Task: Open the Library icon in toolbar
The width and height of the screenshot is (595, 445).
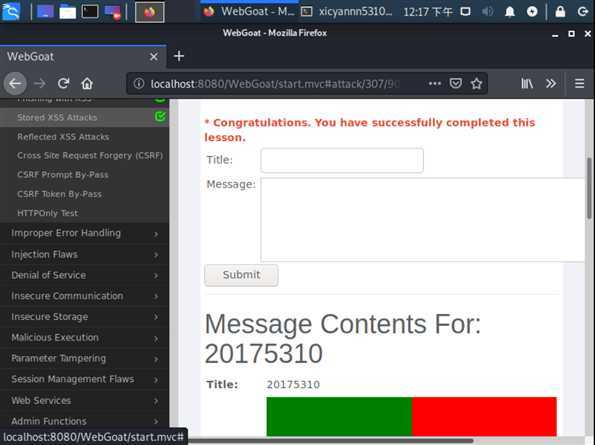Action: [x=527, y=83]
